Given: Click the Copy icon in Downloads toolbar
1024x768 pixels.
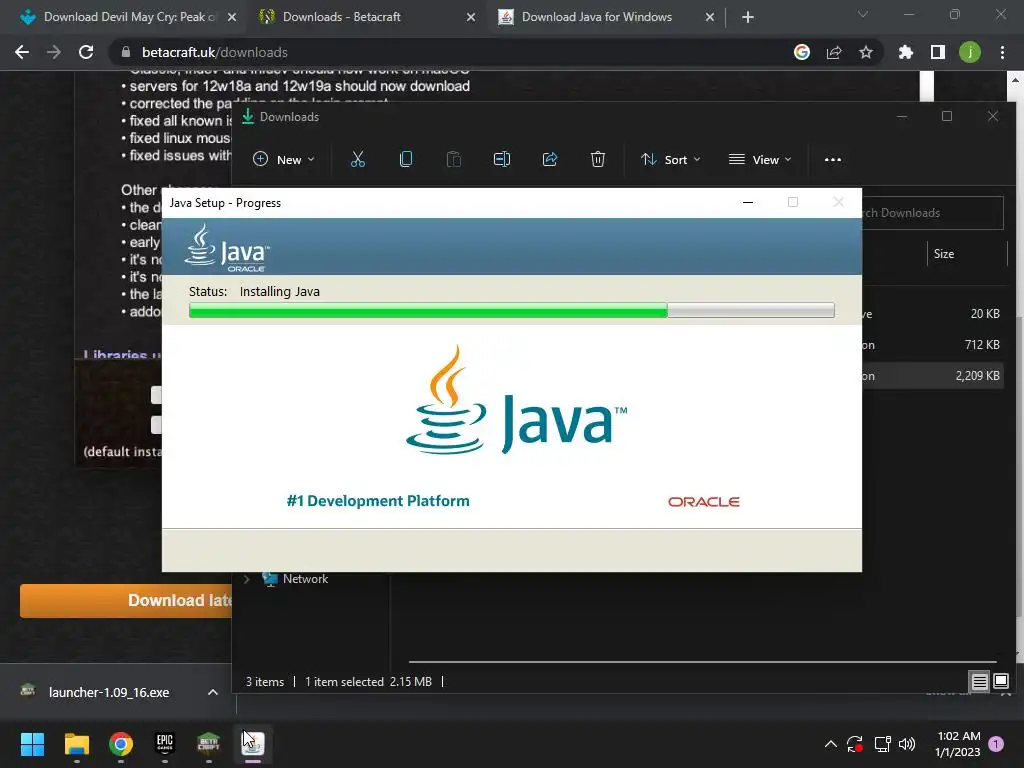Looking at the screenshot, I should coord(406,159).
